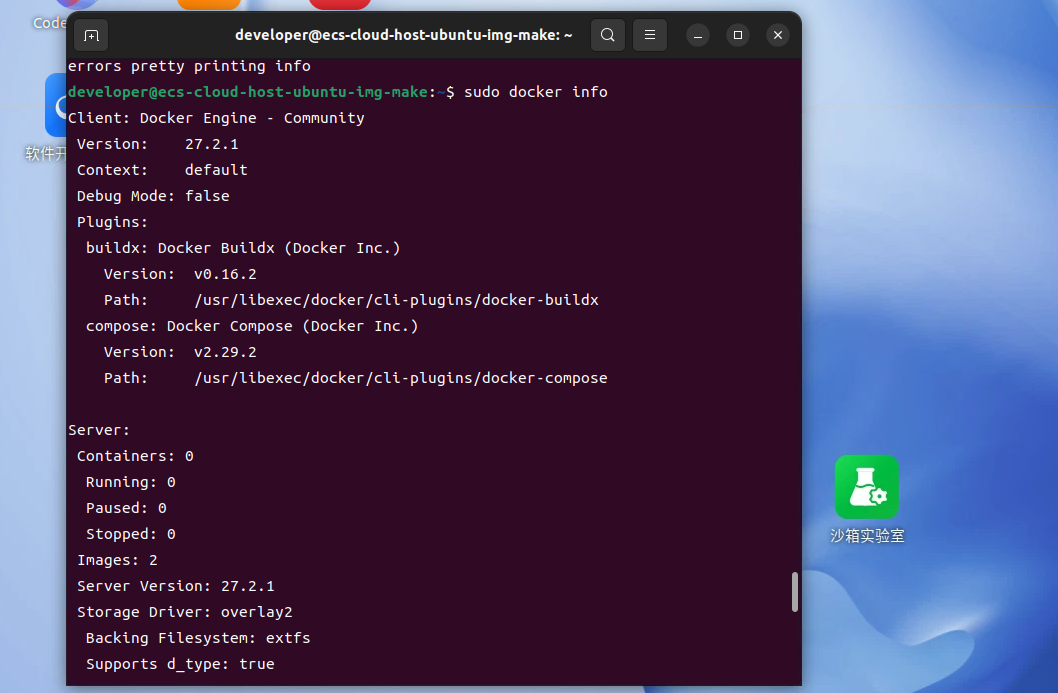Open the terminal hamburger menu
The height and width of the screenshot is (693, 1058).
(650, 35)
